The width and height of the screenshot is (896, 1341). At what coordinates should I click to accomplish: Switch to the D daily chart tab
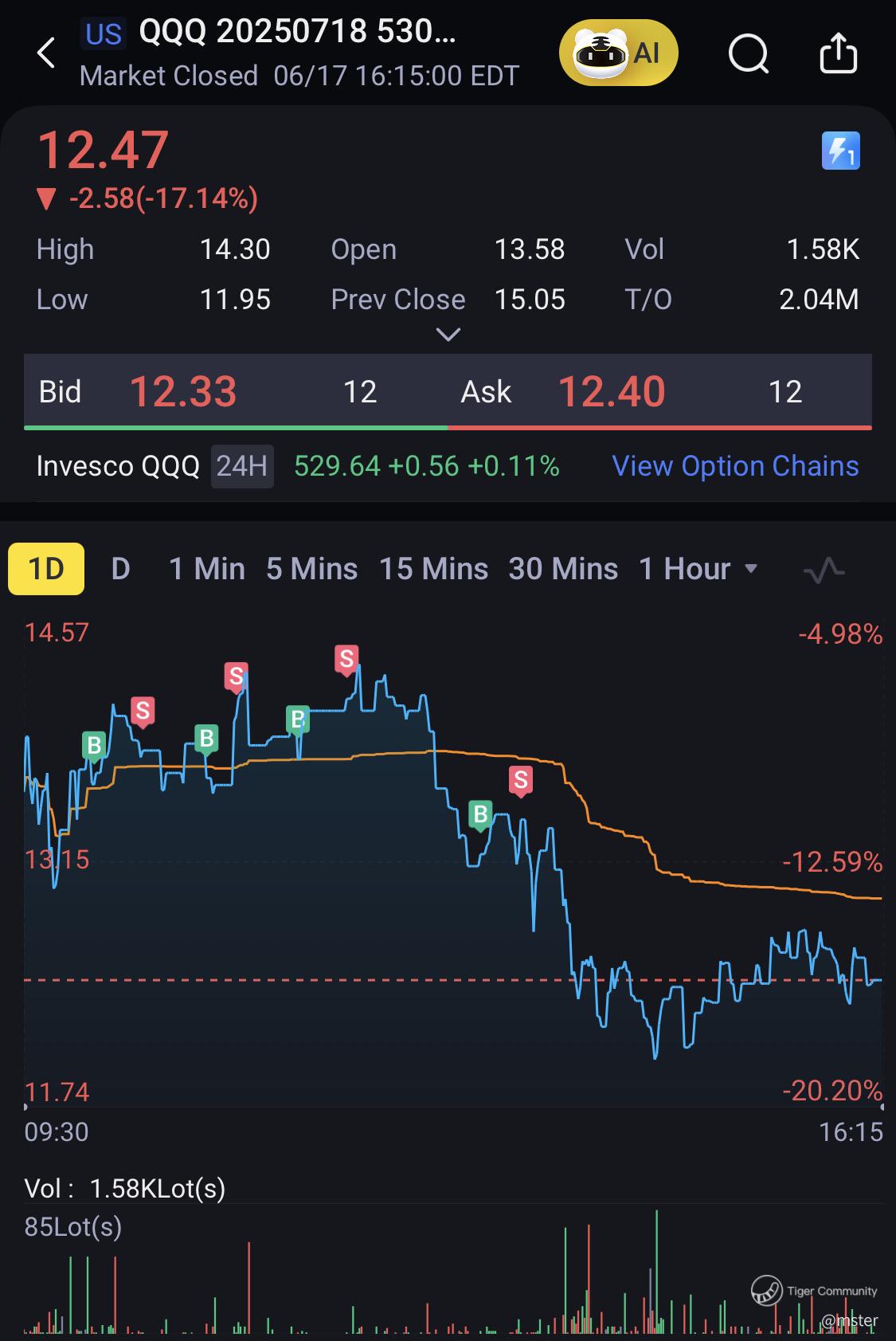tap(120, 569)
